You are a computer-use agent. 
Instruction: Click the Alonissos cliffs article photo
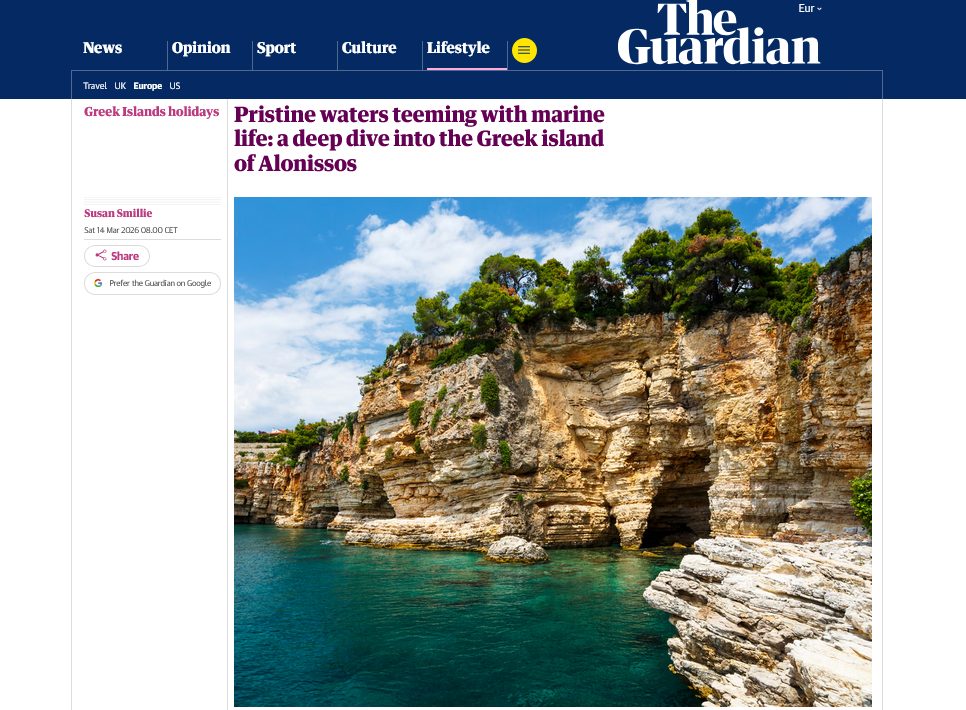tap(553, 452)
